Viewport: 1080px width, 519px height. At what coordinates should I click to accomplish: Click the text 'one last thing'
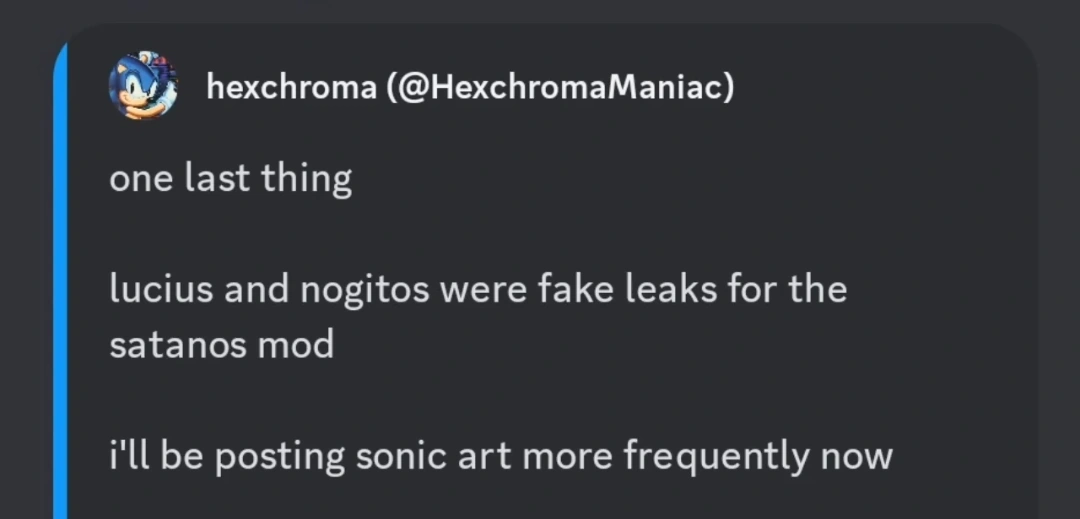pos(231,179)
